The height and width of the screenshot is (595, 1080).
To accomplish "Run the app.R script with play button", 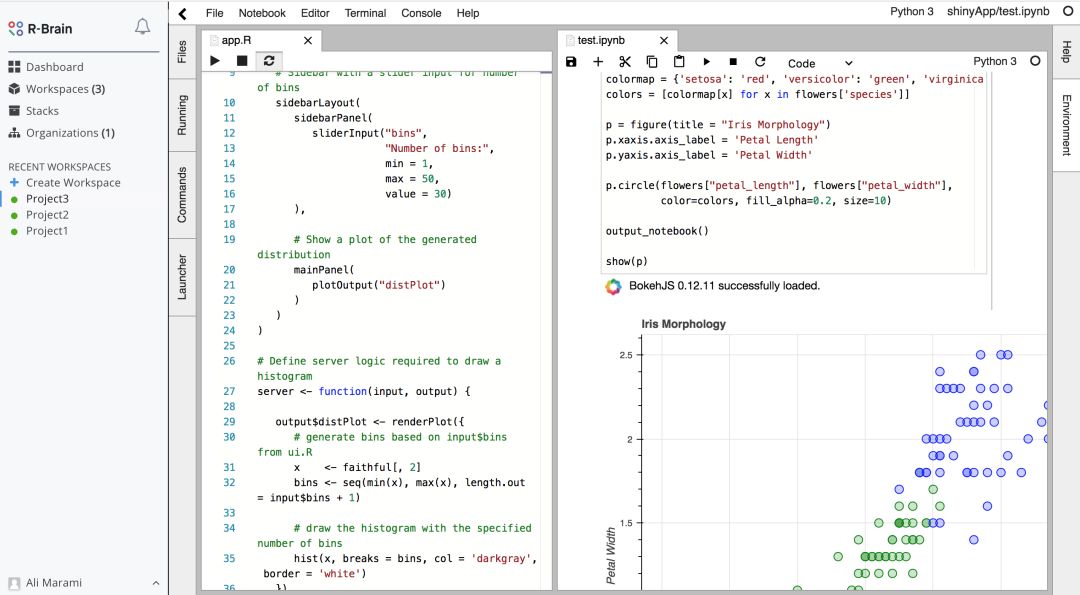I will pyautogui.click(x=215, y=61).
